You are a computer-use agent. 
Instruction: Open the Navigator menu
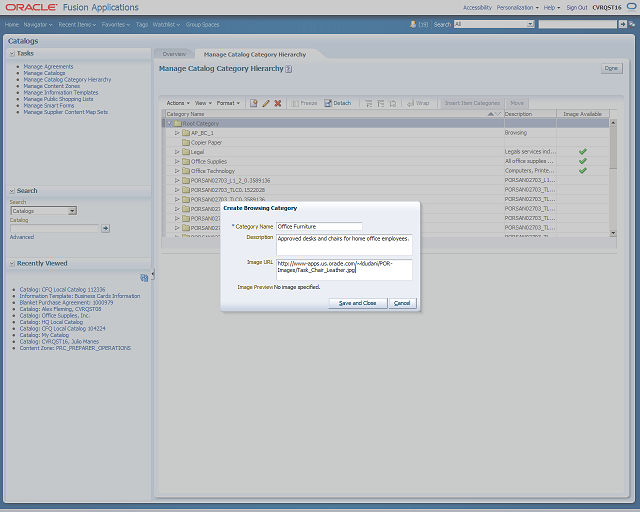pyautogui.click(x=38, y=24)
